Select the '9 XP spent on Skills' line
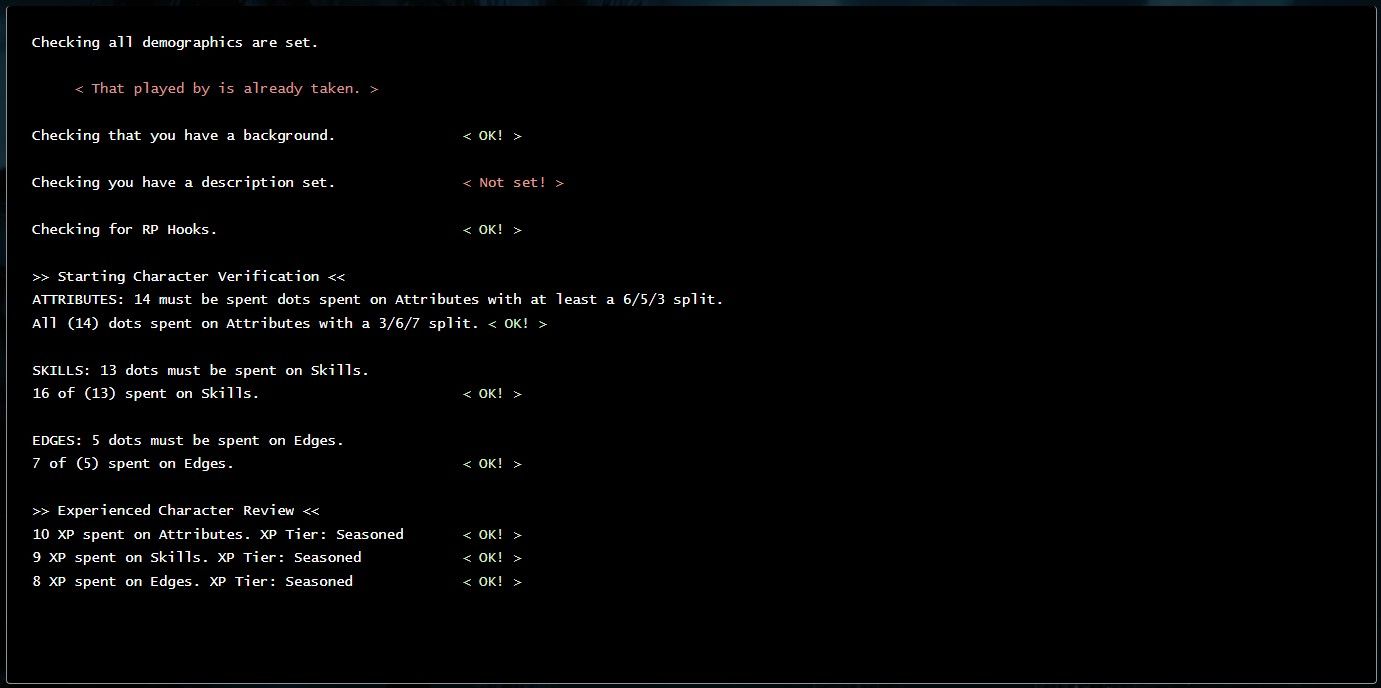This screenshot has height=688, width=1381. point(196,558)
